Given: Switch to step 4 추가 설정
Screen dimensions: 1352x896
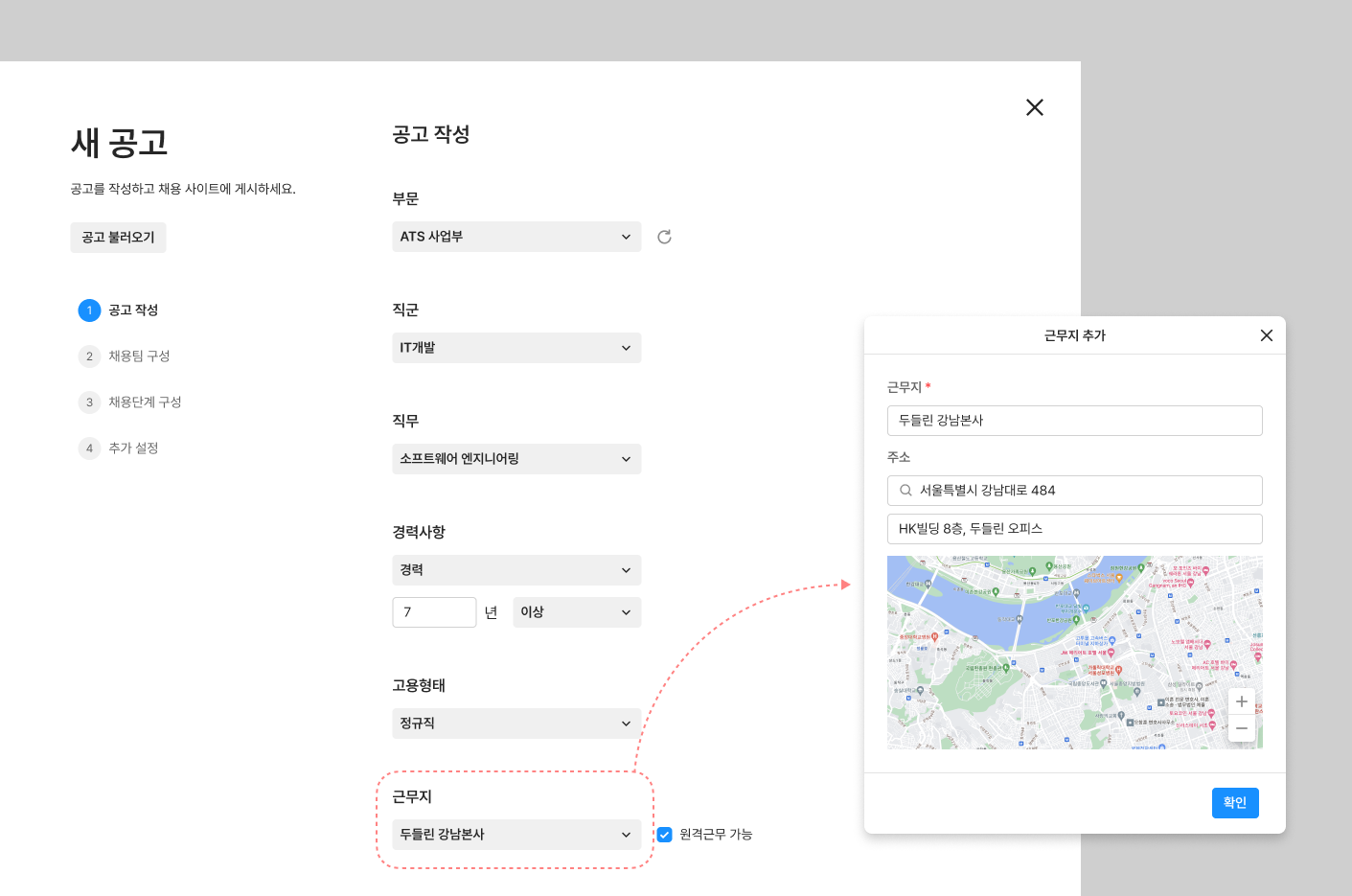Looking at the screenshot, I should tap(132, 448).
